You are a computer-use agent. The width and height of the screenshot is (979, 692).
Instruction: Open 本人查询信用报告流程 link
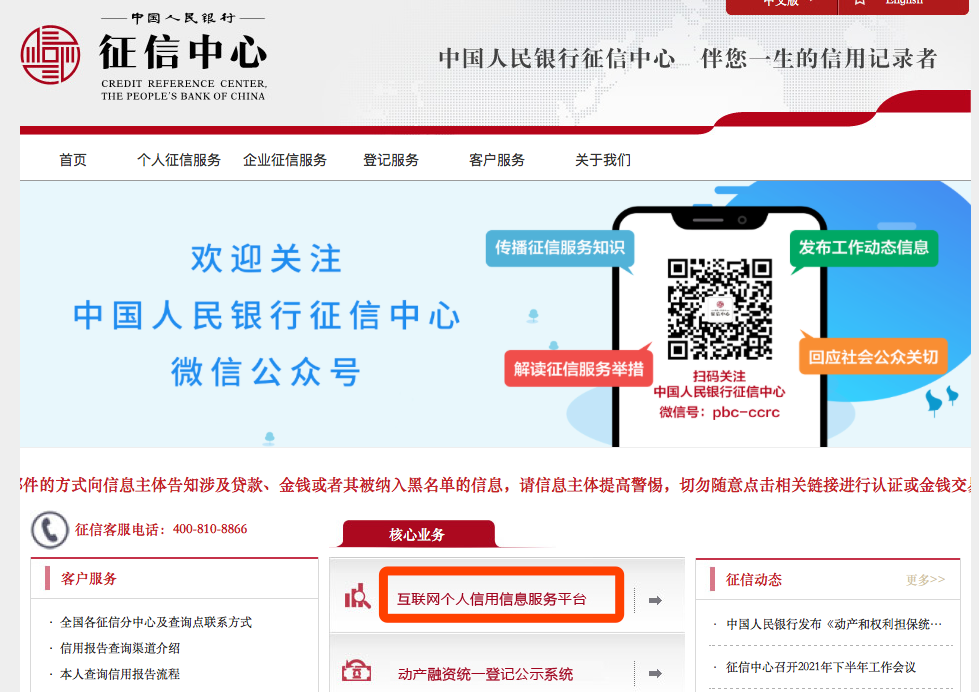pos(120,674)
